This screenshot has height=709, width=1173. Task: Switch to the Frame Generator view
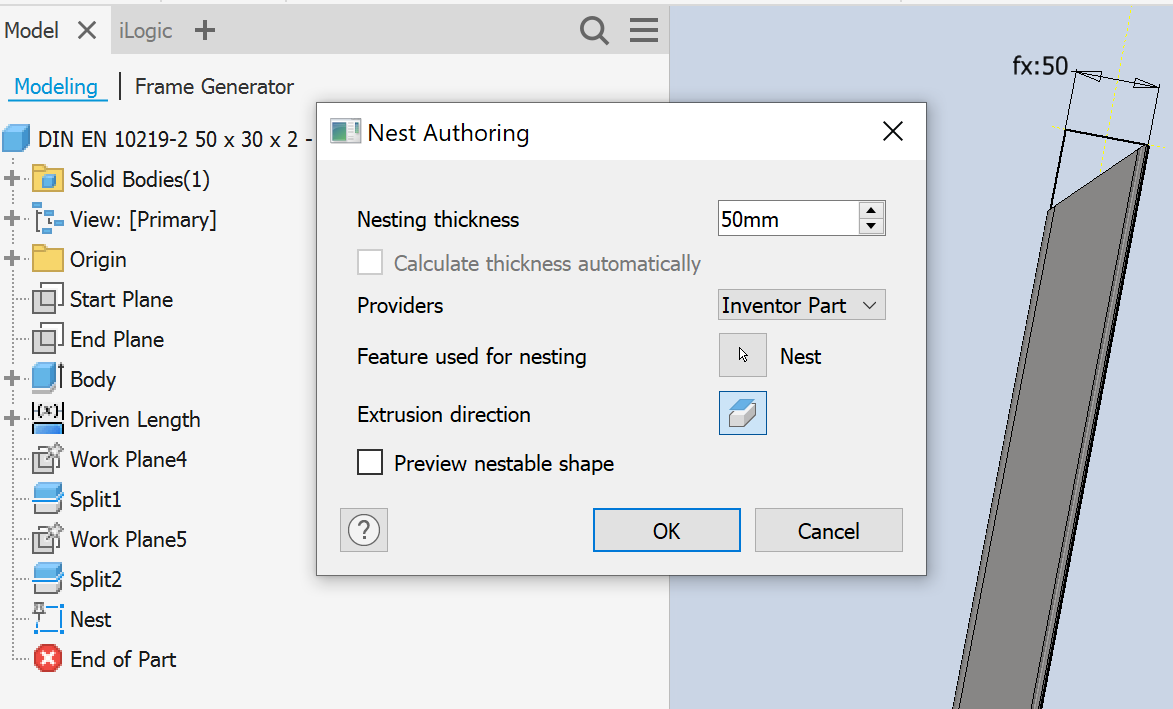tap(214, 87)
